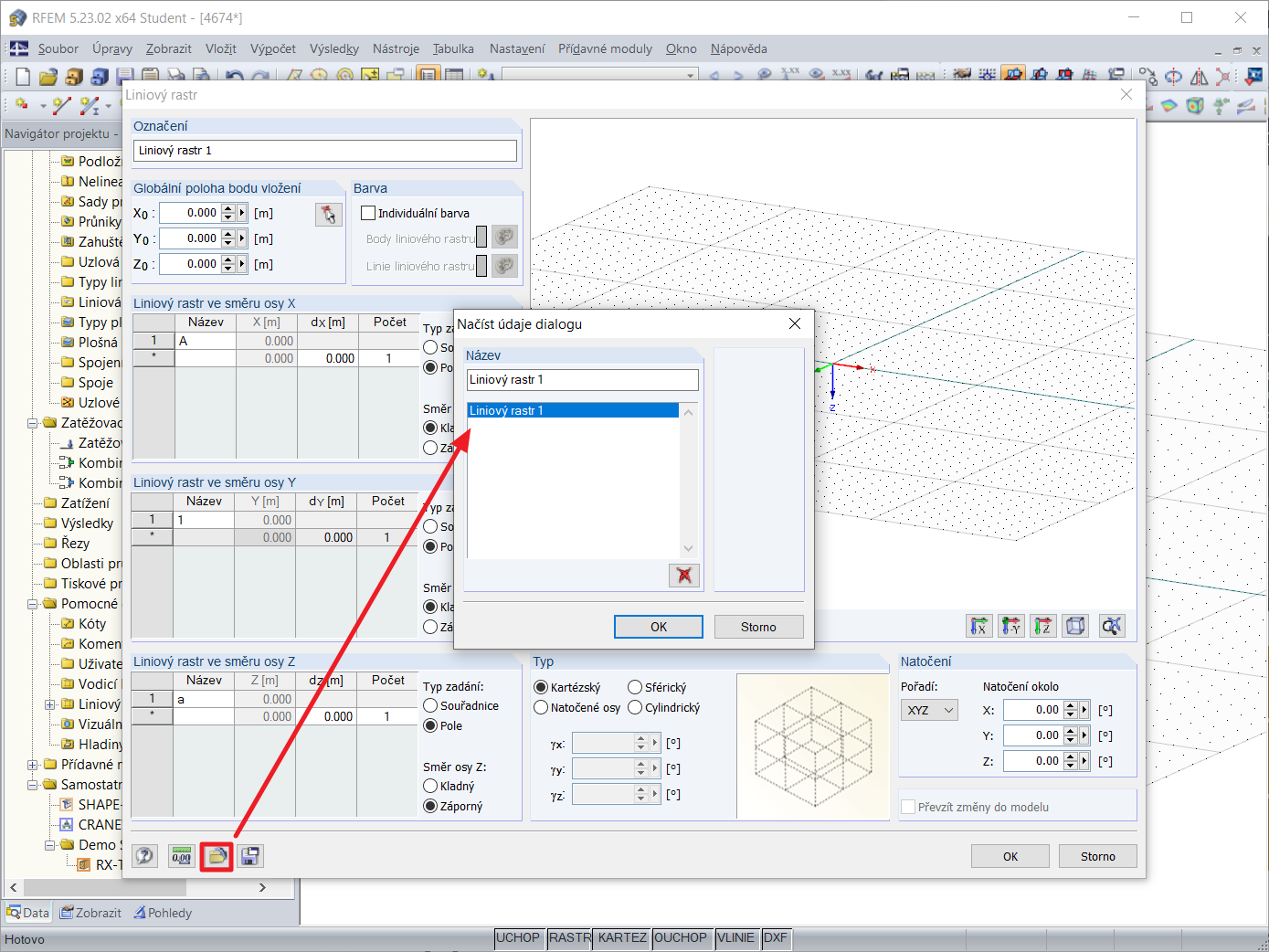Click the rotate view toolbar icon
1269x952 pixels.
click(1174, 77)
